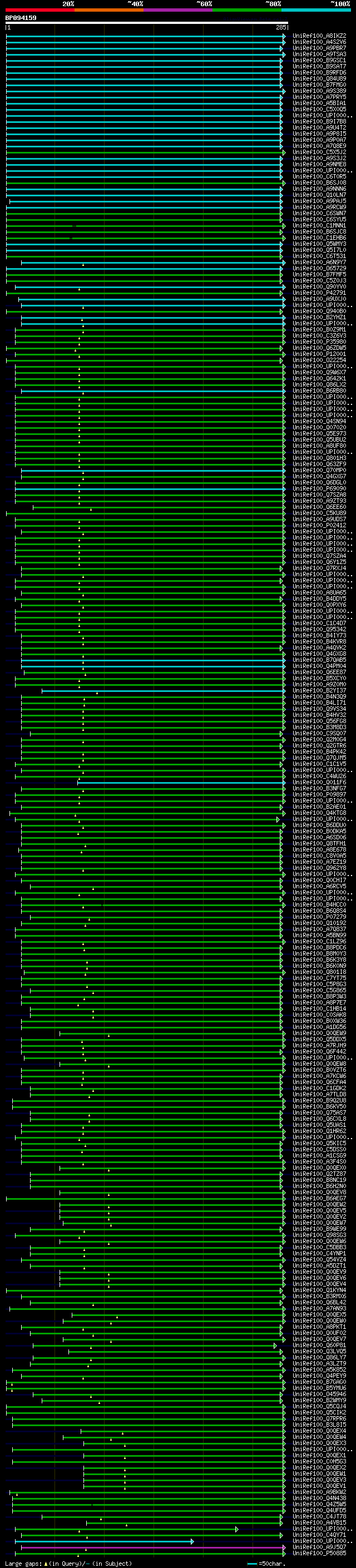Select the UniRef100_Q10LN7 label

(319, 195)
